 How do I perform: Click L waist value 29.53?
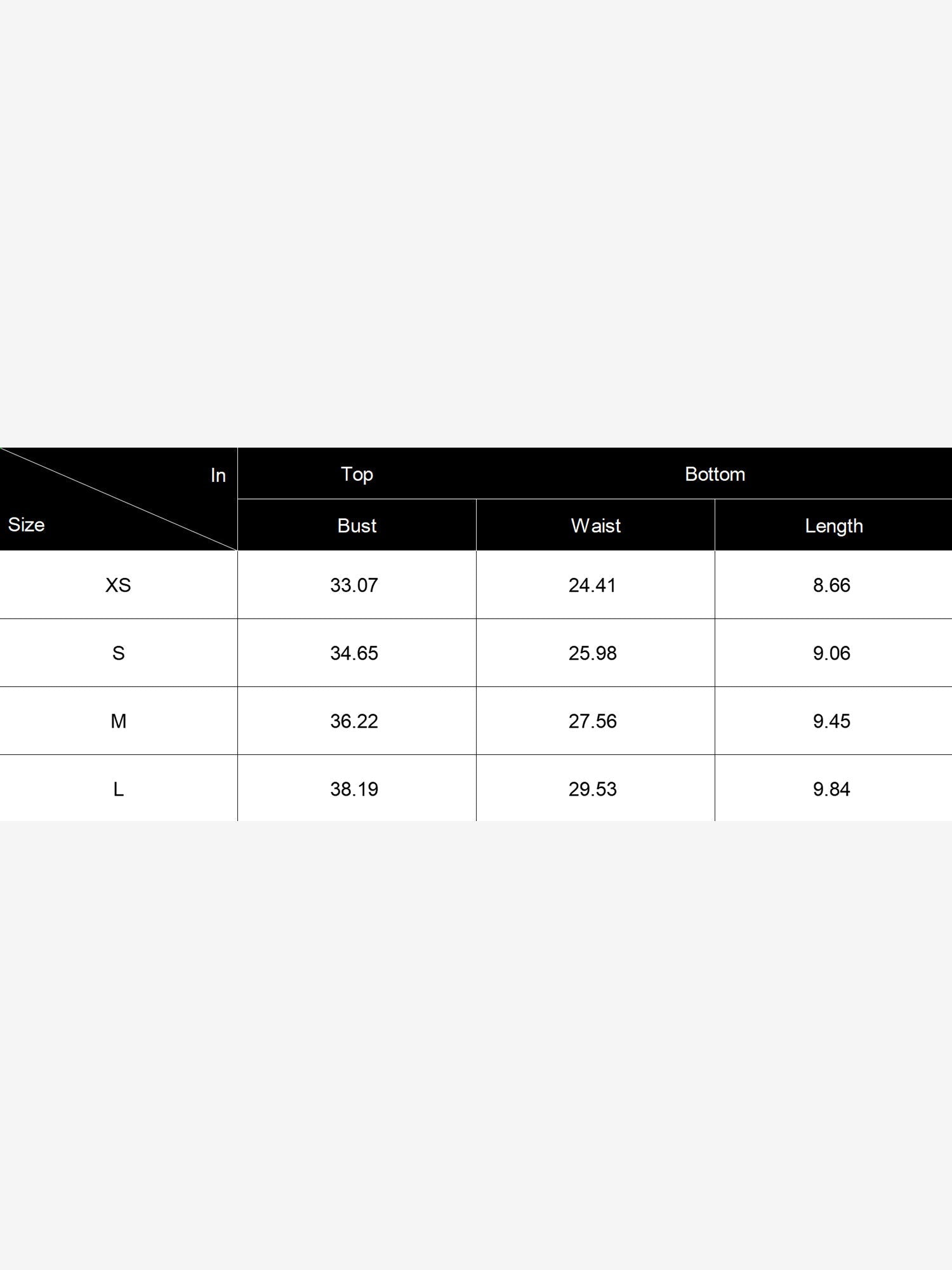pyautogui.click(x=592, y=789)
